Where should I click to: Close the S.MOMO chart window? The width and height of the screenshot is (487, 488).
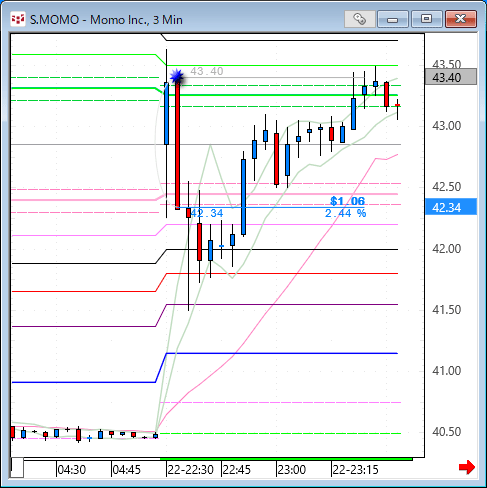(461, 19)
